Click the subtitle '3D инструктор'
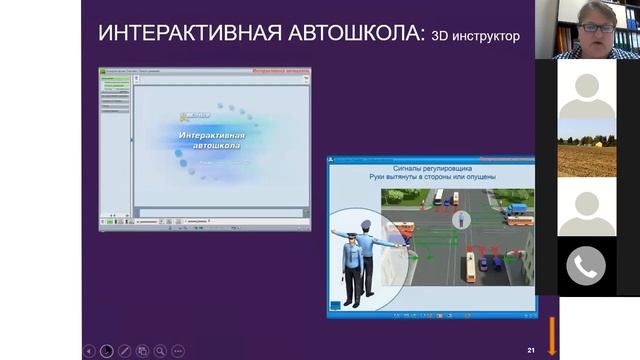Viewport: 640px width, 360px height. pos(476,36)
